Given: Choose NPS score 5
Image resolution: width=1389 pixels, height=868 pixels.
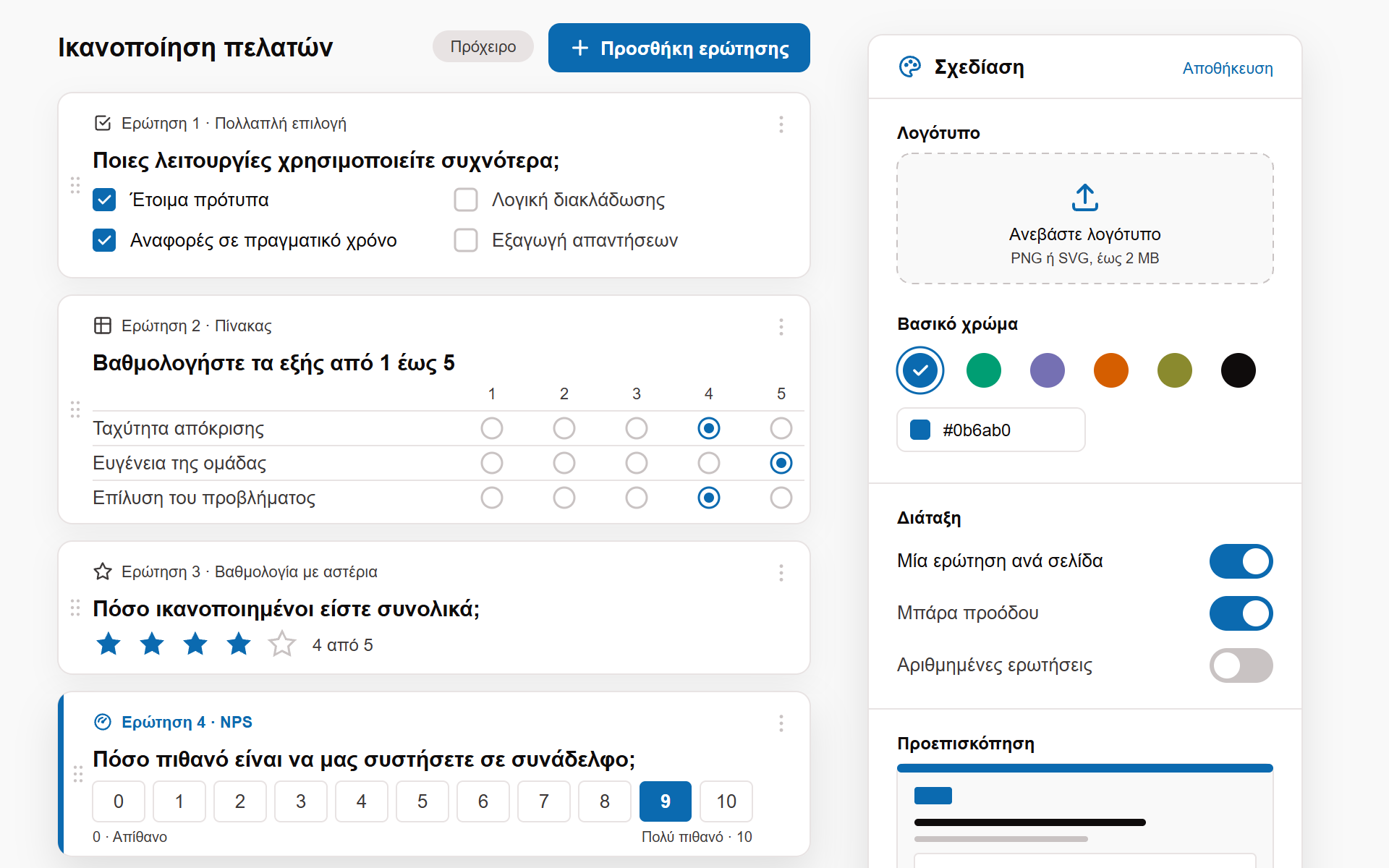Looking at the screenshot, I should tap(422, 801).
